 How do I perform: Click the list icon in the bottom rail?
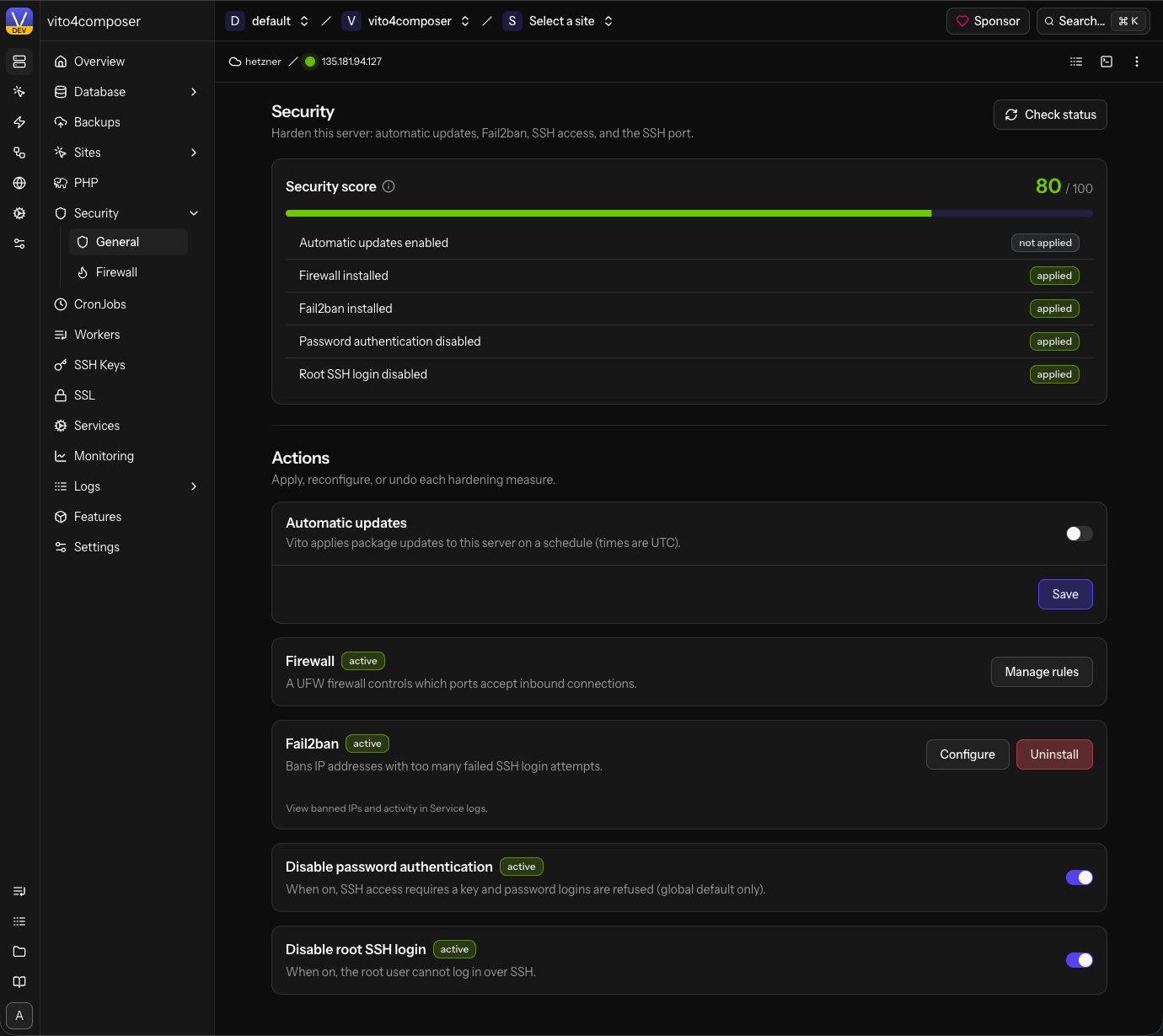pos(19,921)
